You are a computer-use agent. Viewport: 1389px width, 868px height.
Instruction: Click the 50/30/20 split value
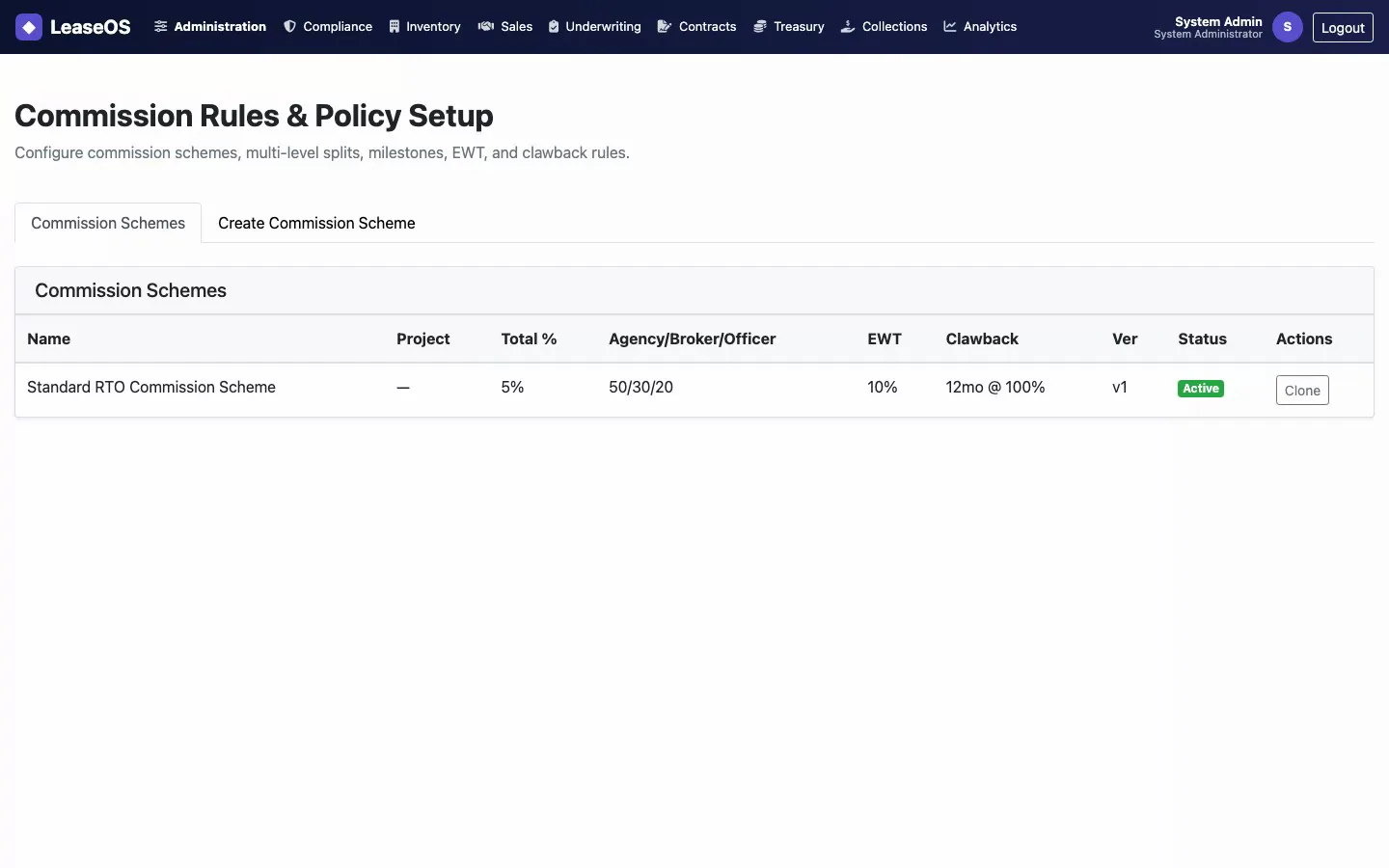pos(640,387)
